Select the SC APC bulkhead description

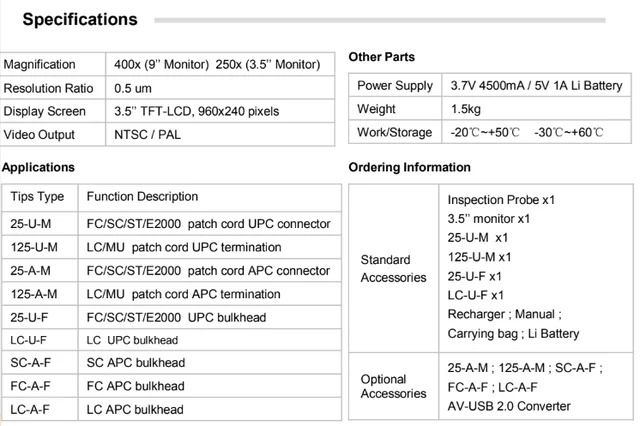[x=136, y=363]
